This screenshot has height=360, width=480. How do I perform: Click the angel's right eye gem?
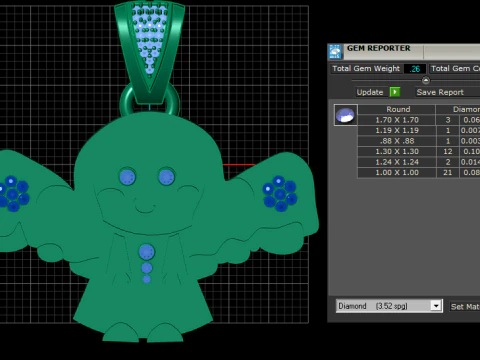pos(167,177)
